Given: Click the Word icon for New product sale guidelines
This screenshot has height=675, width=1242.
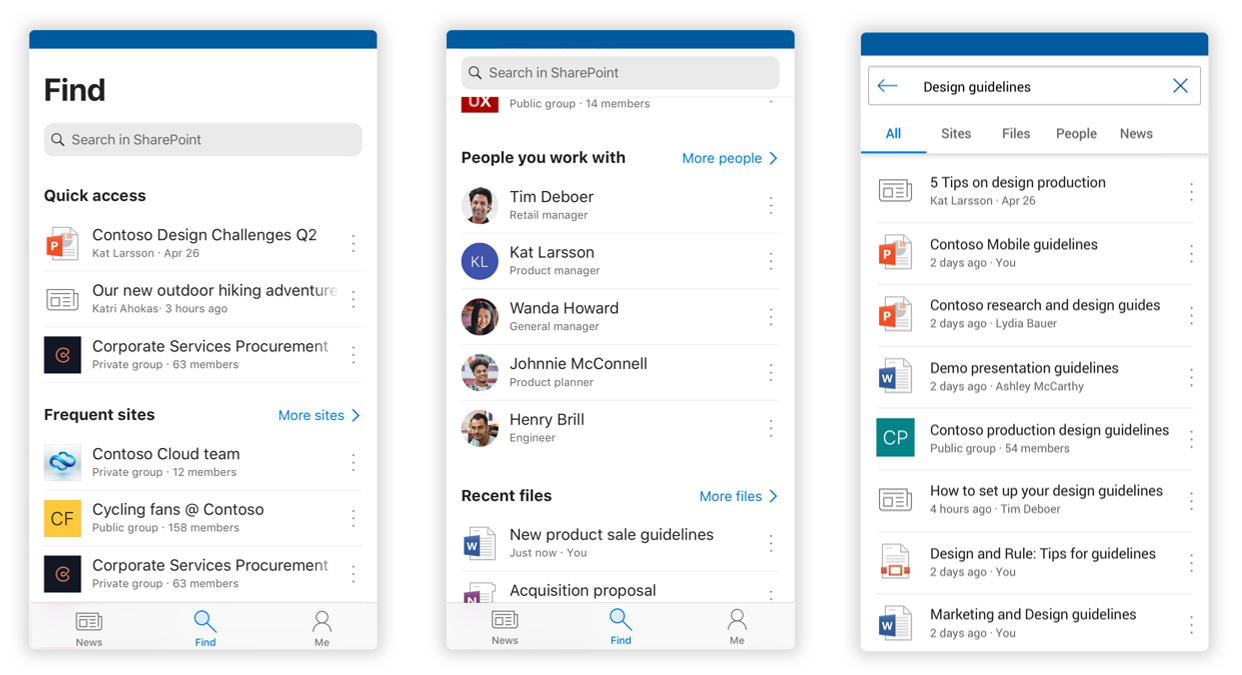Looking at the screenshot, I should pyautogui.click(x=480, y=542).
